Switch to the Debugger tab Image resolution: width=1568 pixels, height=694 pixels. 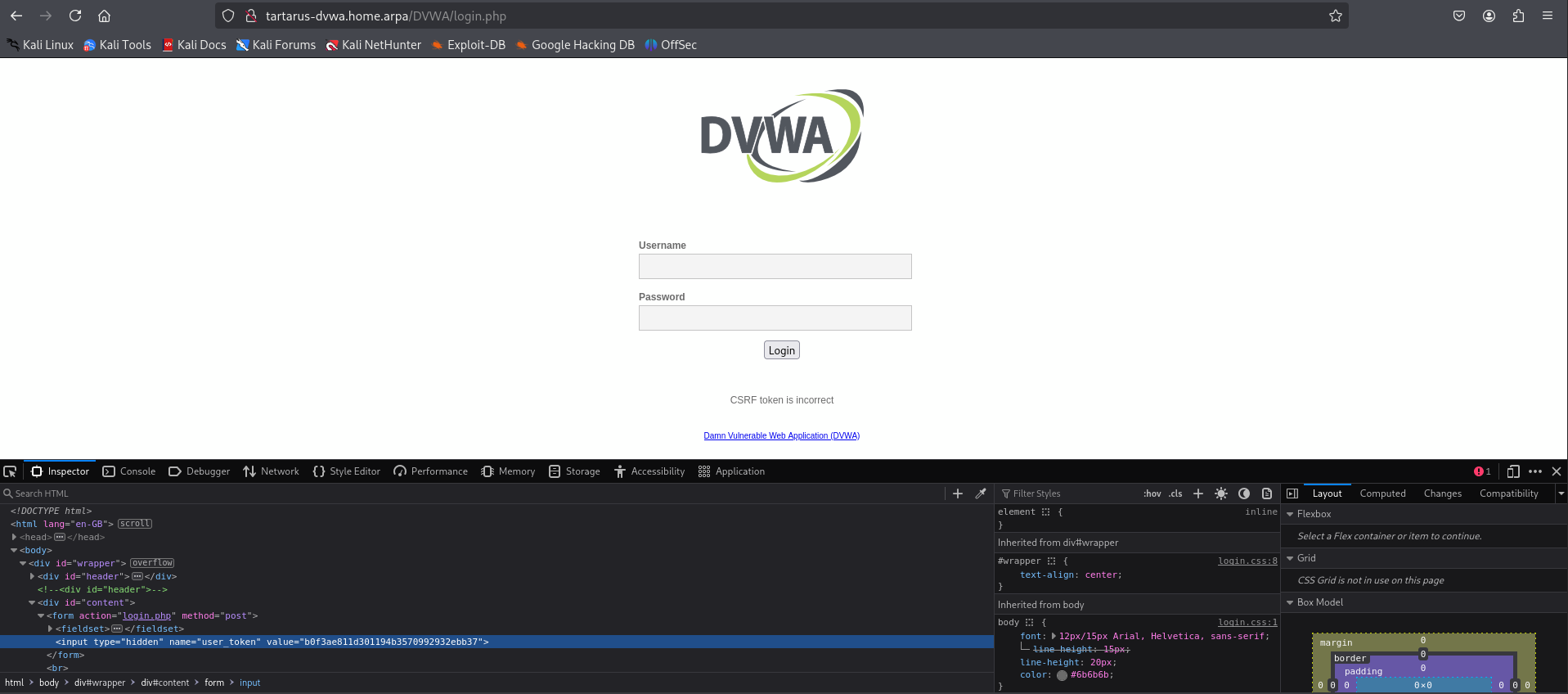[x=200, y=471]
